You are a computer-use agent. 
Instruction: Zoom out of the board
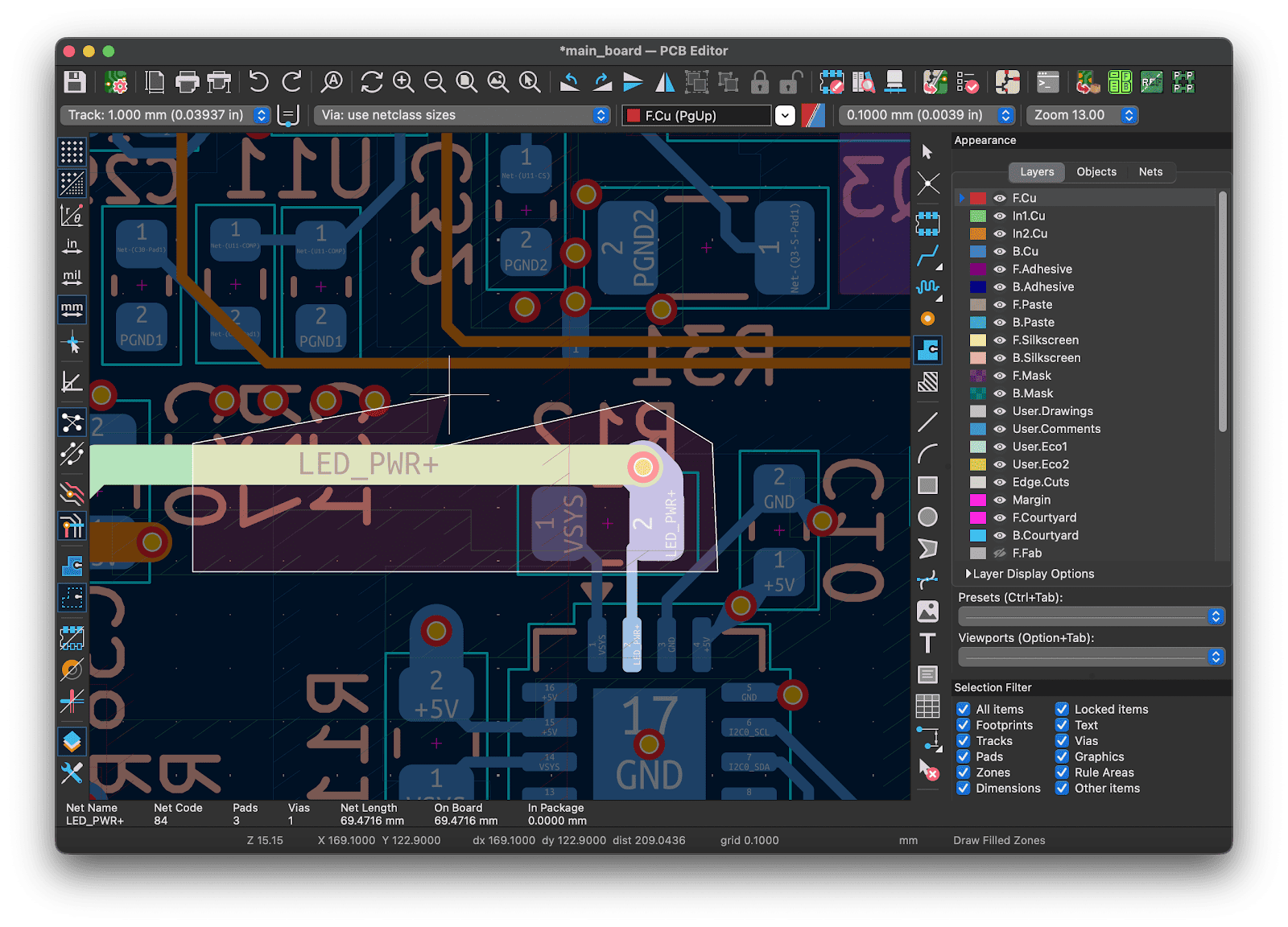pyautogui.click(x=435, y=82)
